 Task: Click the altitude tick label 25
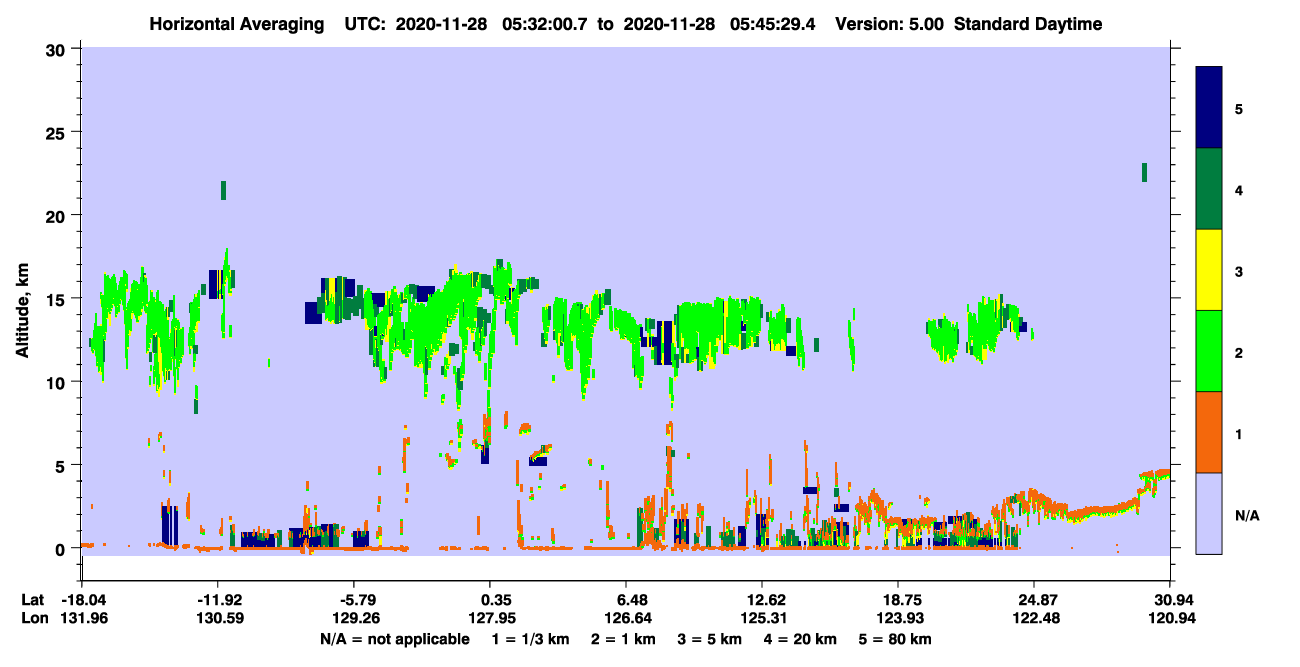click(x=58, y=132)
